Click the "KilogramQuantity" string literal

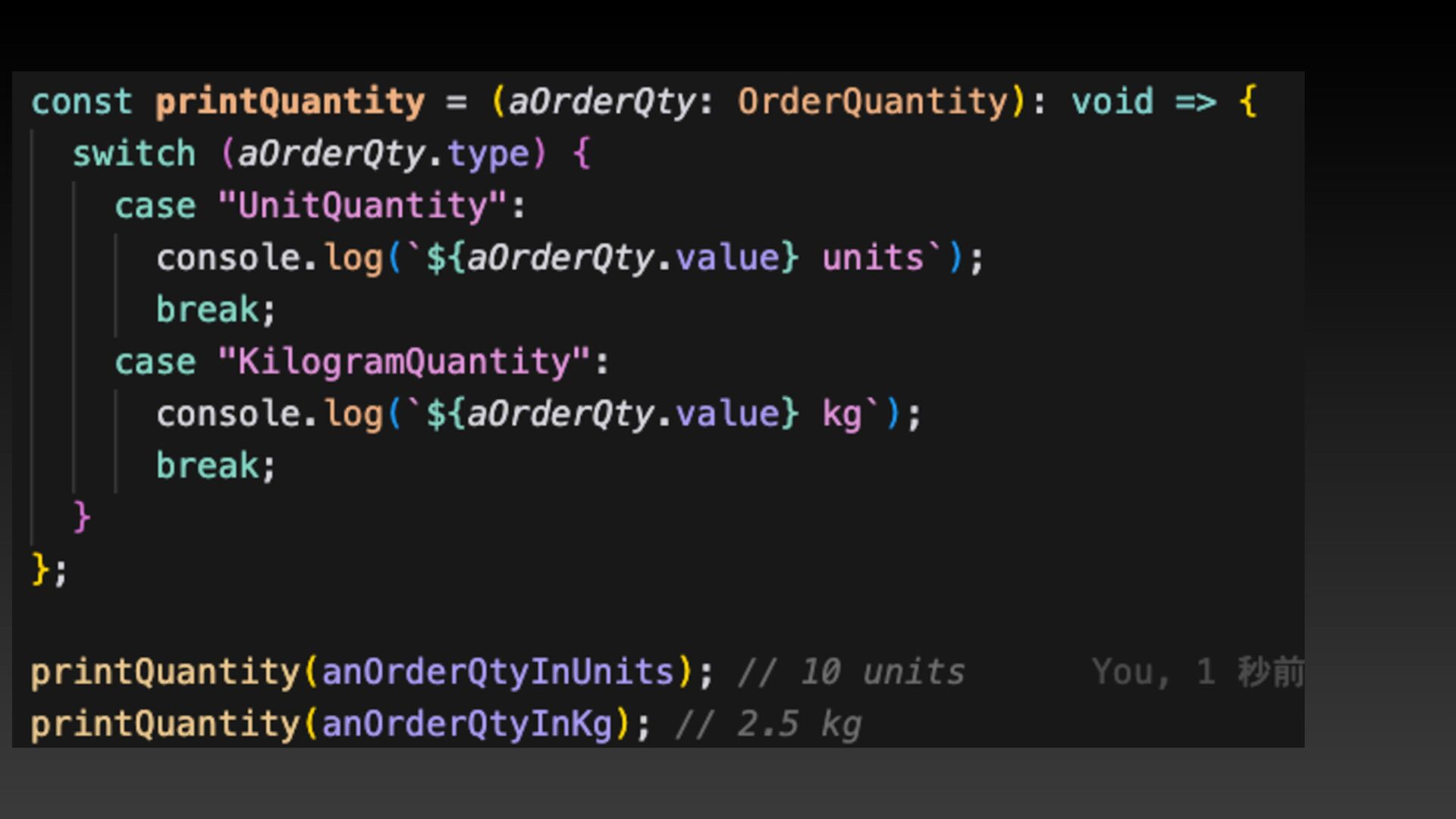[403, 362]
